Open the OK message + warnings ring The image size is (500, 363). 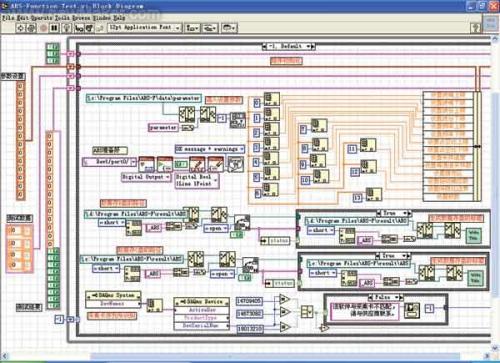(210, 149)
